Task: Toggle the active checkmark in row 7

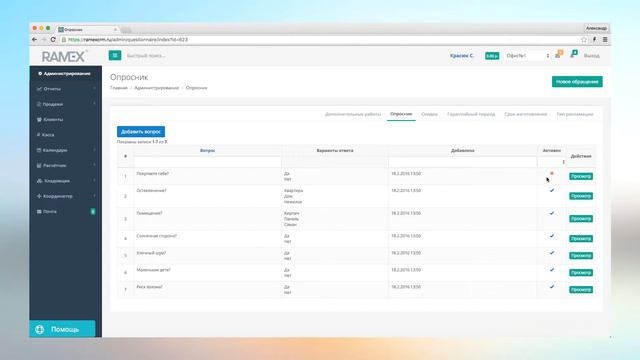Action: coord(551,287)
